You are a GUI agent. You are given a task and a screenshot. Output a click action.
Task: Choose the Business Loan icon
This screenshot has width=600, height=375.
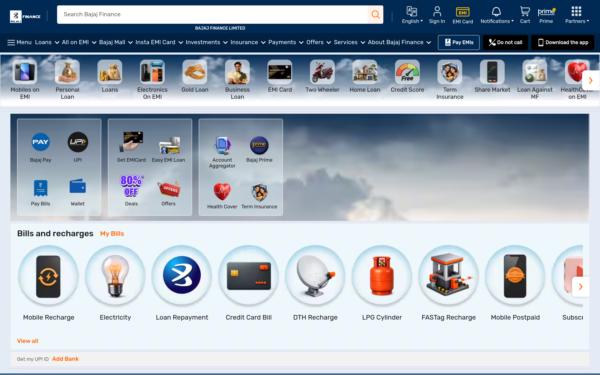click(237, 72)
